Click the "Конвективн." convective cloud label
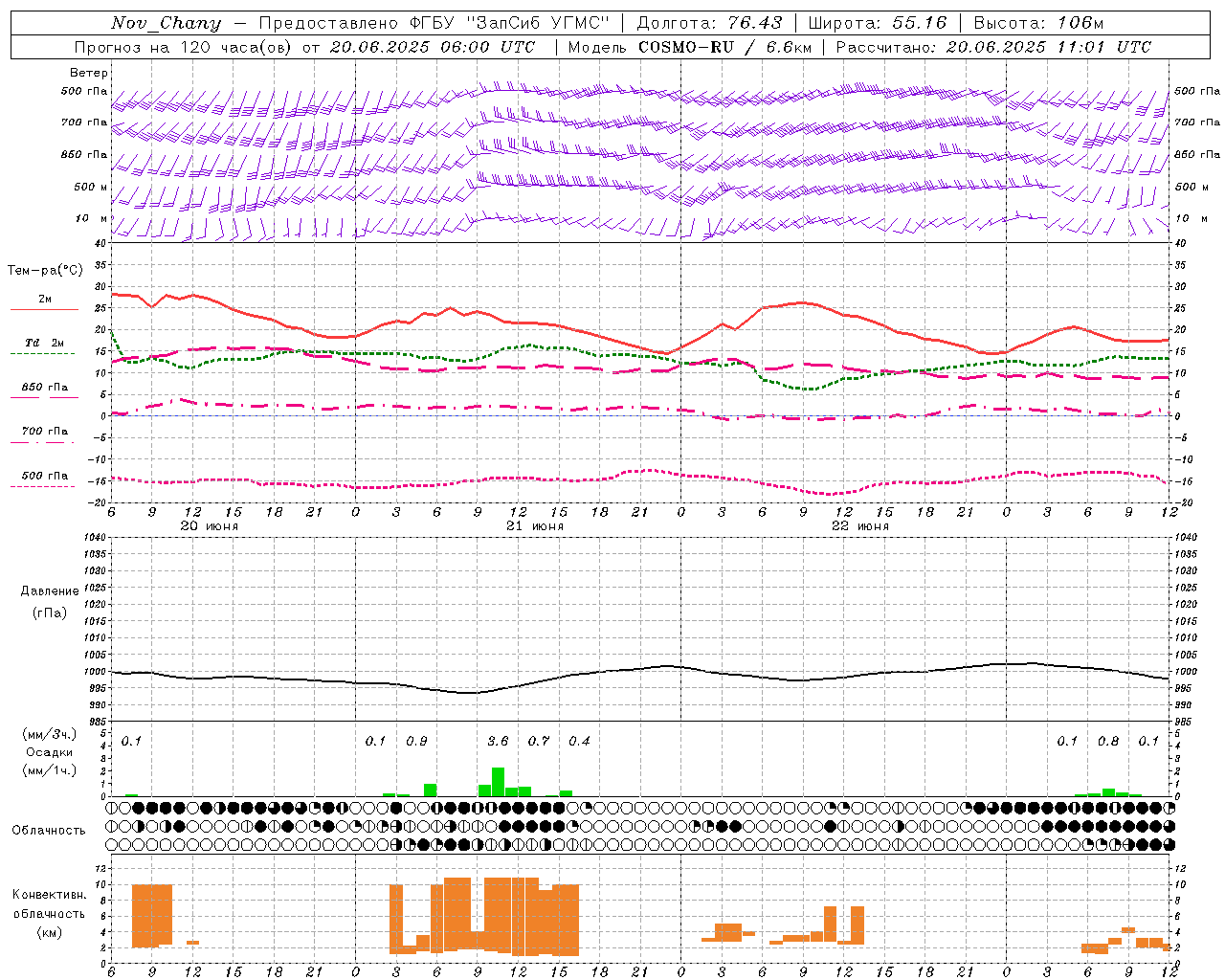 pyautogui.click(x=50, y=895)
